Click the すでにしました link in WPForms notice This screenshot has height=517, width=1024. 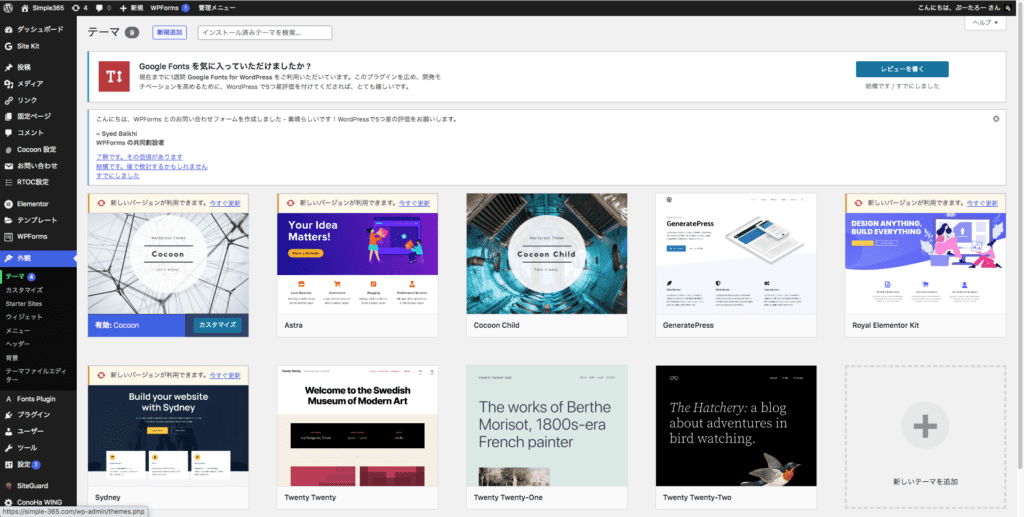click(x=118, y=176)
